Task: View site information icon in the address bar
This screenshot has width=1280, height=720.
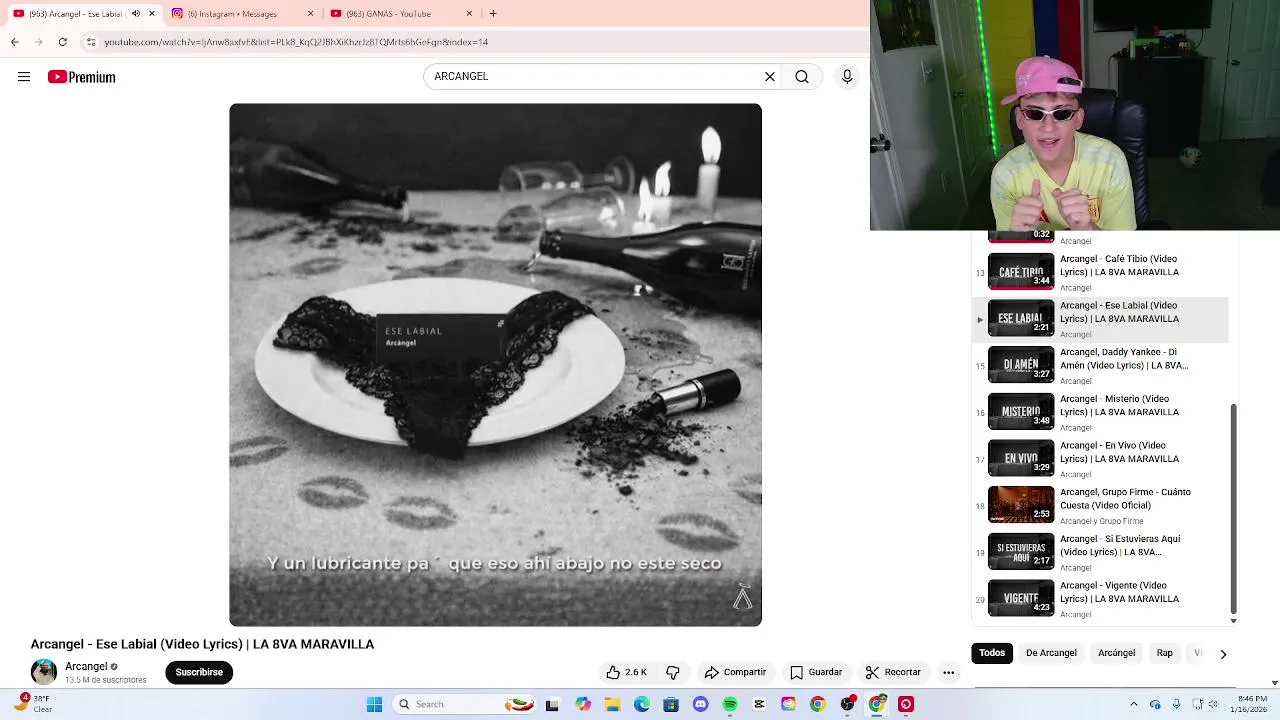Action: click(91, 42)
